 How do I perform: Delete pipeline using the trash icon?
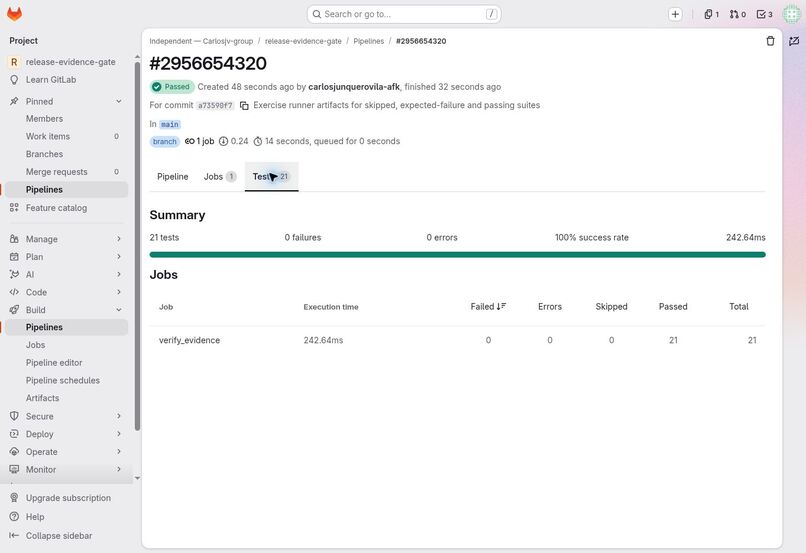click(770, 41)
